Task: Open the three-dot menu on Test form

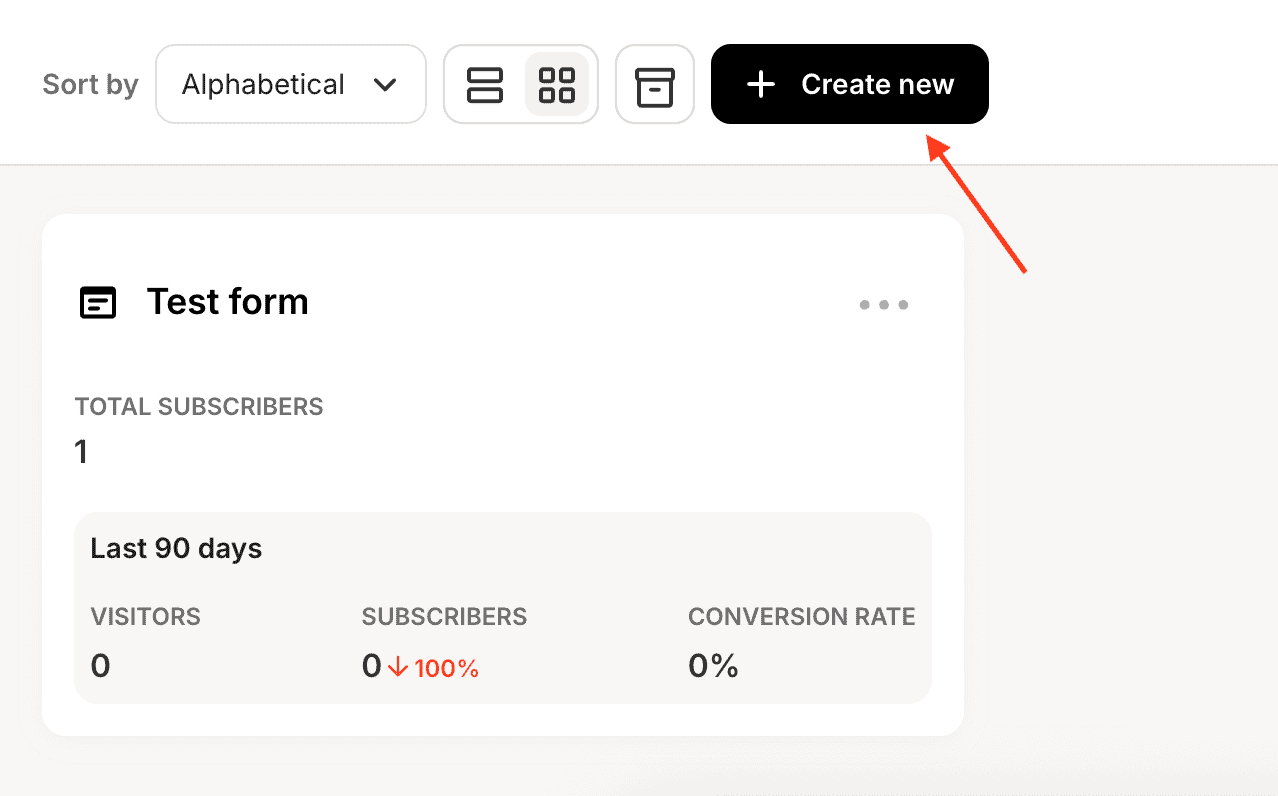Action: point(884,305)
